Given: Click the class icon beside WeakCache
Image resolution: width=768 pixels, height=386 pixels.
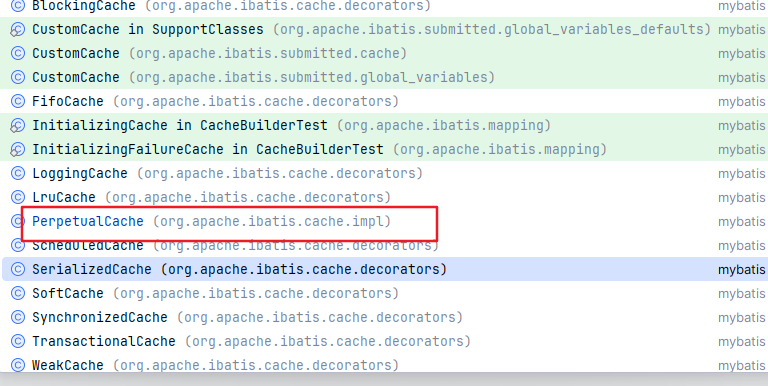Looking at the screenshot, I should pos(18,365).
